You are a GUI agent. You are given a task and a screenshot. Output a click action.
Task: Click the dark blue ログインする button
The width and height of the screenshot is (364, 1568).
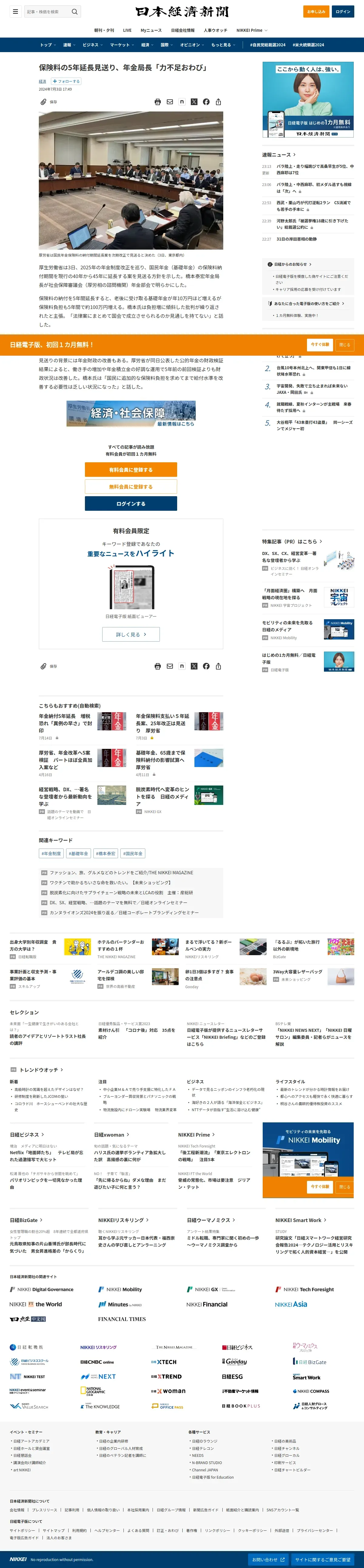[x=131, y=503]
